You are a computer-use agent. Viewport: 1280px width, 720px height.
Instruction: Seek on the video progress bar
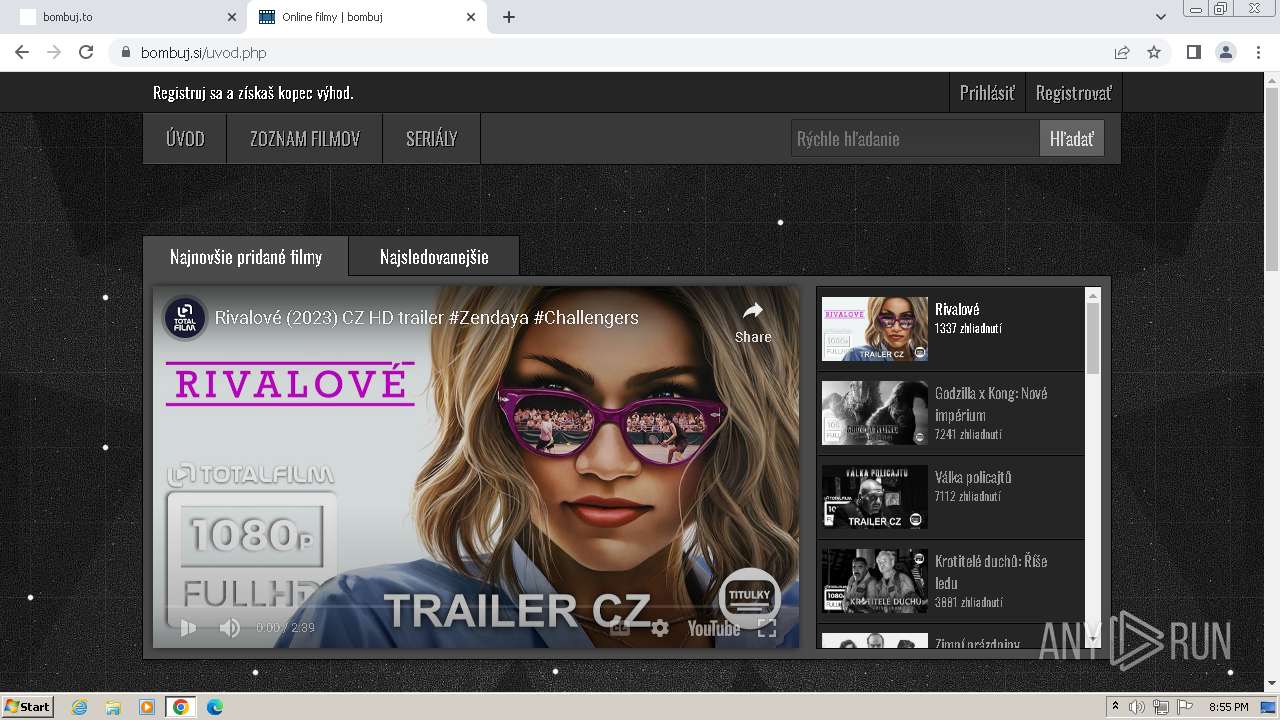pos(475,607)
